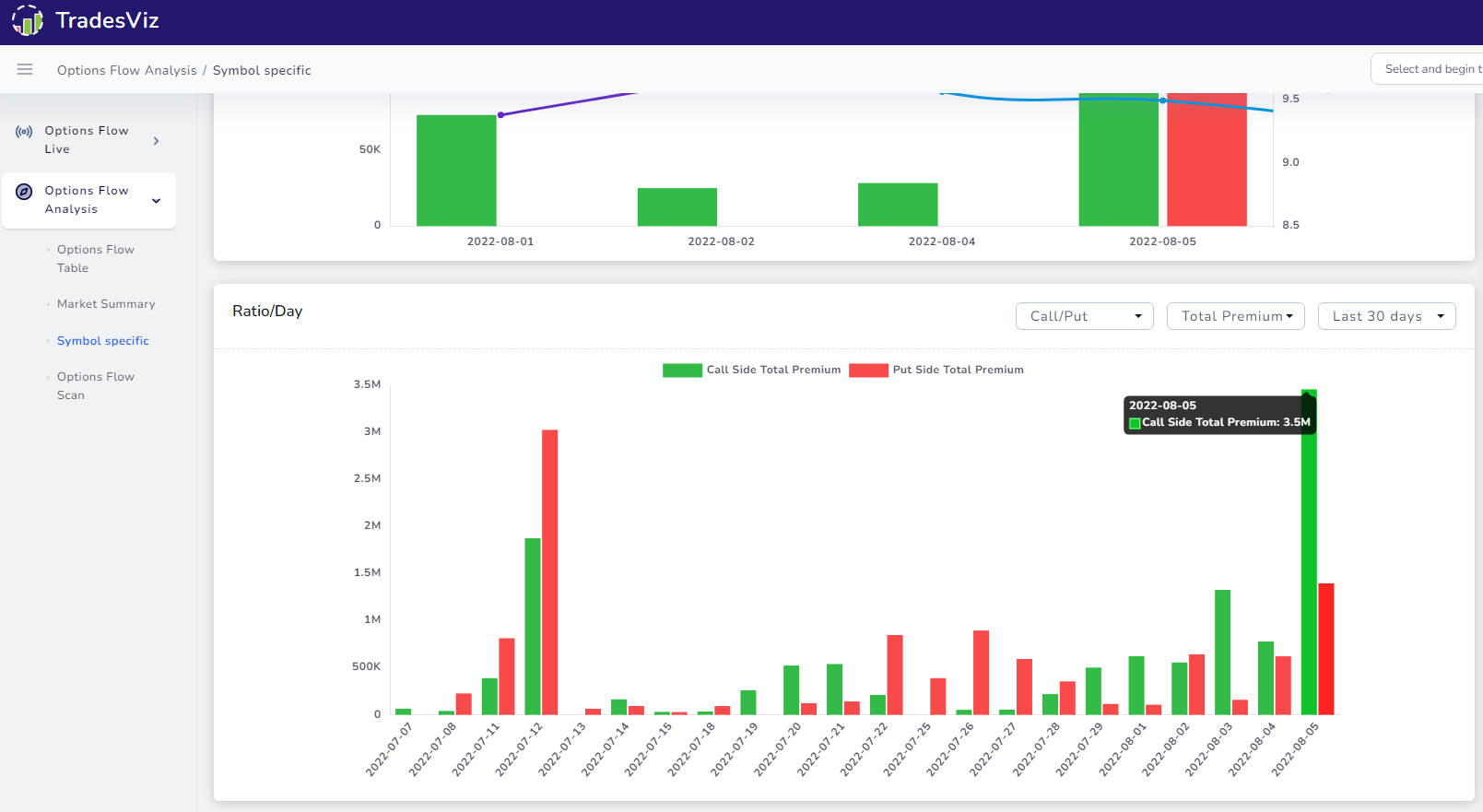
Task: Collapse the Options Flow Analysis chevron
Action: click(156, 201)
